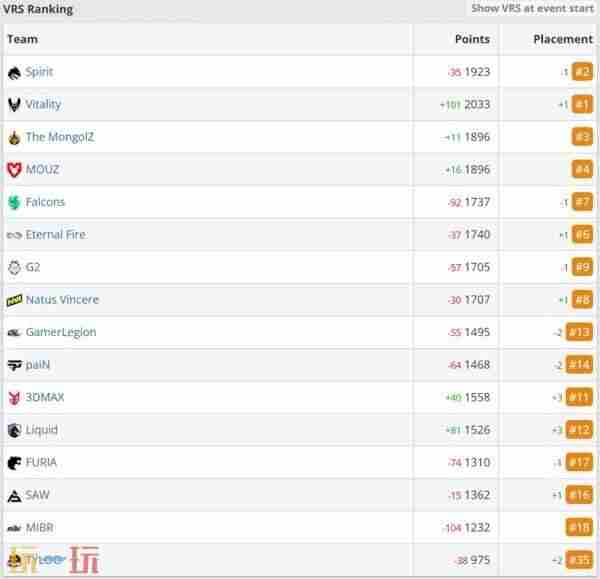The width and height of the screenshot is (600, 579).
Task: Click the Liquid team logo icon
Action: (14, 430)
